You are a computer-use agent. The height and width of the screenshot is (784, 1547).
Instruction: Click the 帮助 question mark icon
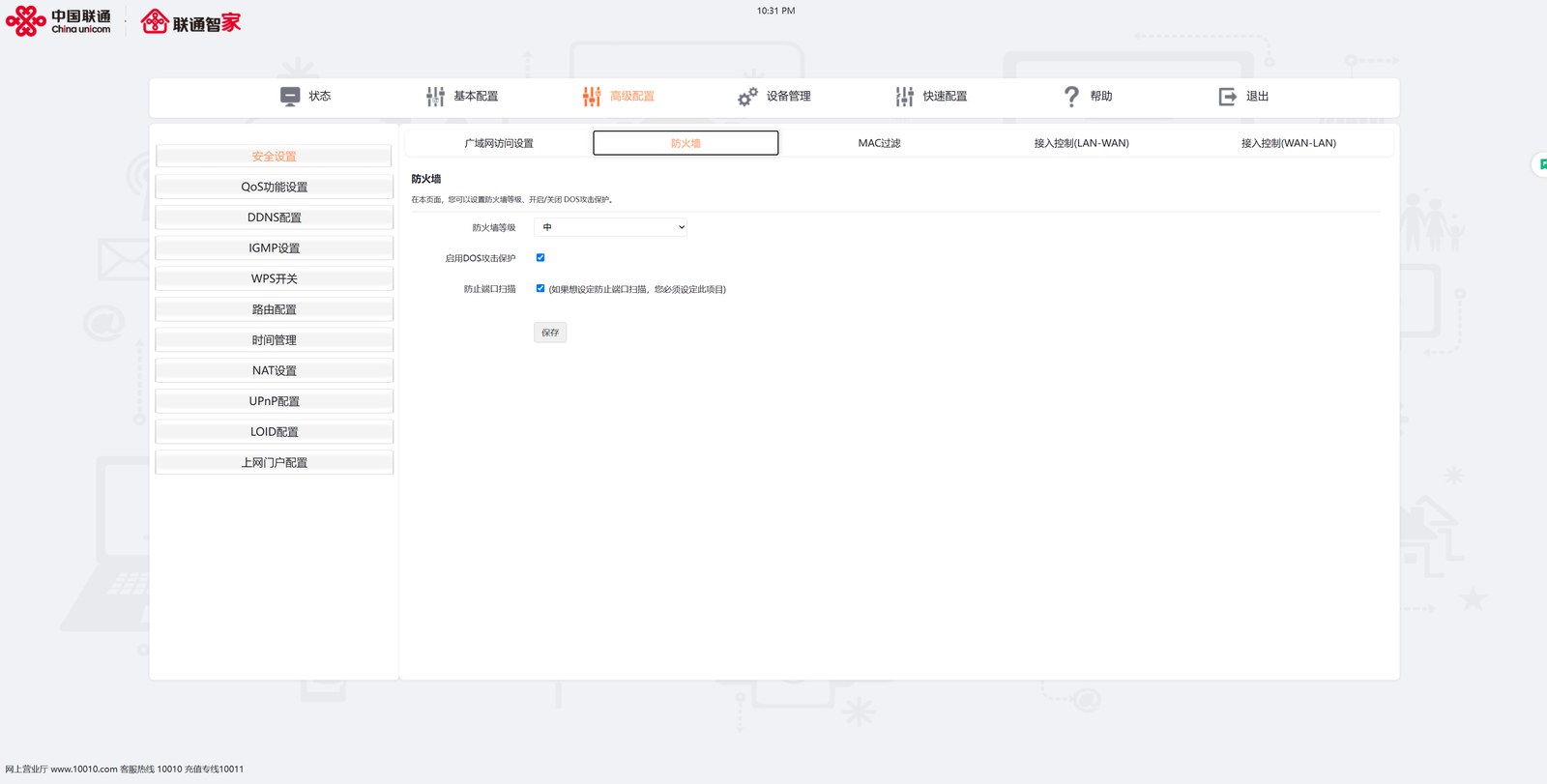(1071, 96)
